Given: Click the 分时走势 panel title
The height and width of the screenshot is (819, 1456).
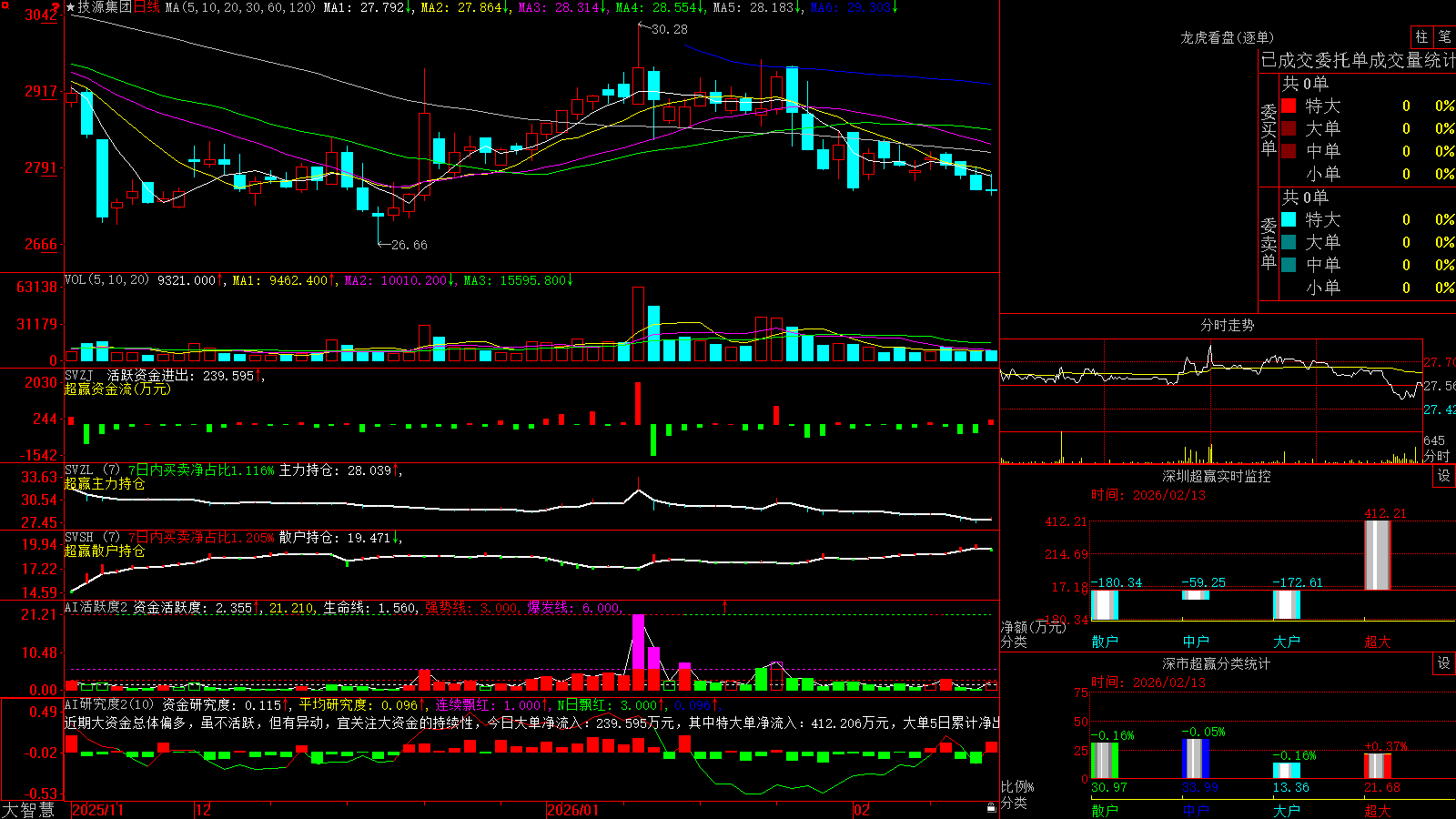Looking at the screenshot, I should pyautogui.click(x=1227, y=325).
